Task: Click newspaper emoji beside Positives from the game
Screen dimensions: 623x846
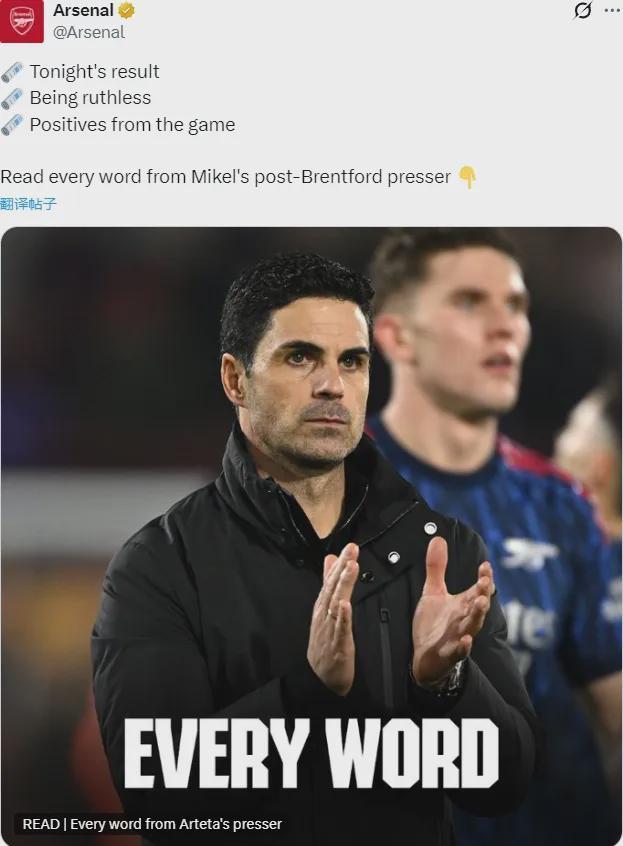Action: click(x=12, y=125)
